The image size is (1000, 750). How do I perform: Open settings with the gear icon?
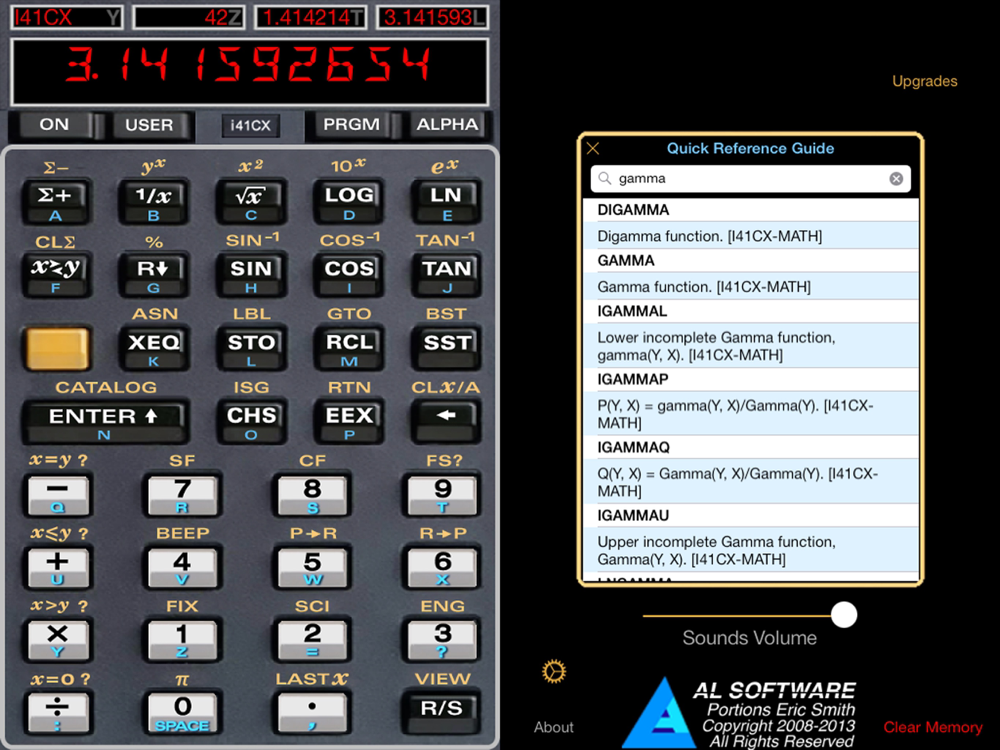[x=554, y=672]
